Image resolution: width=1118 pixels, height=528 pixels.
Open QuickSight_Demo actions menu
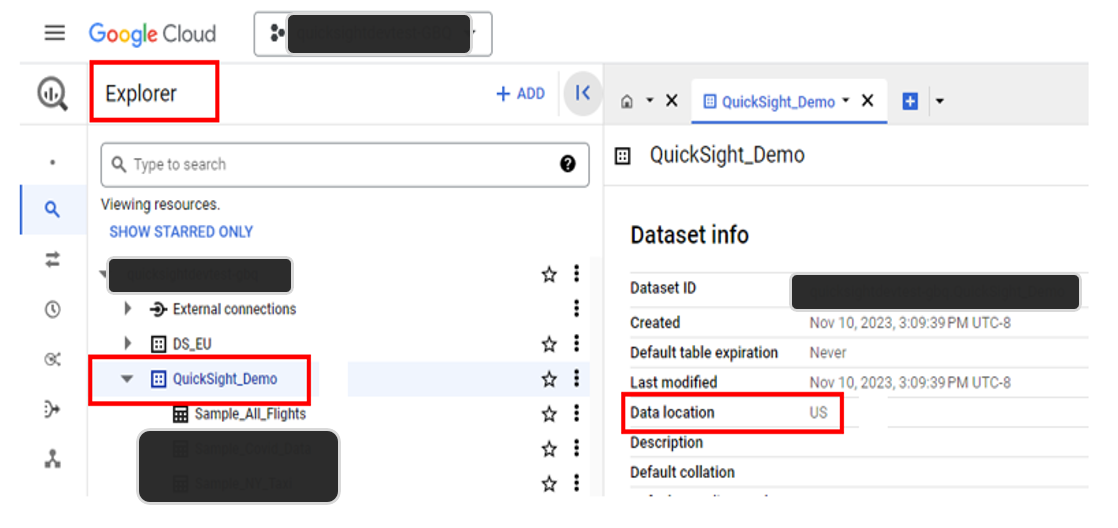click(576, 378)
